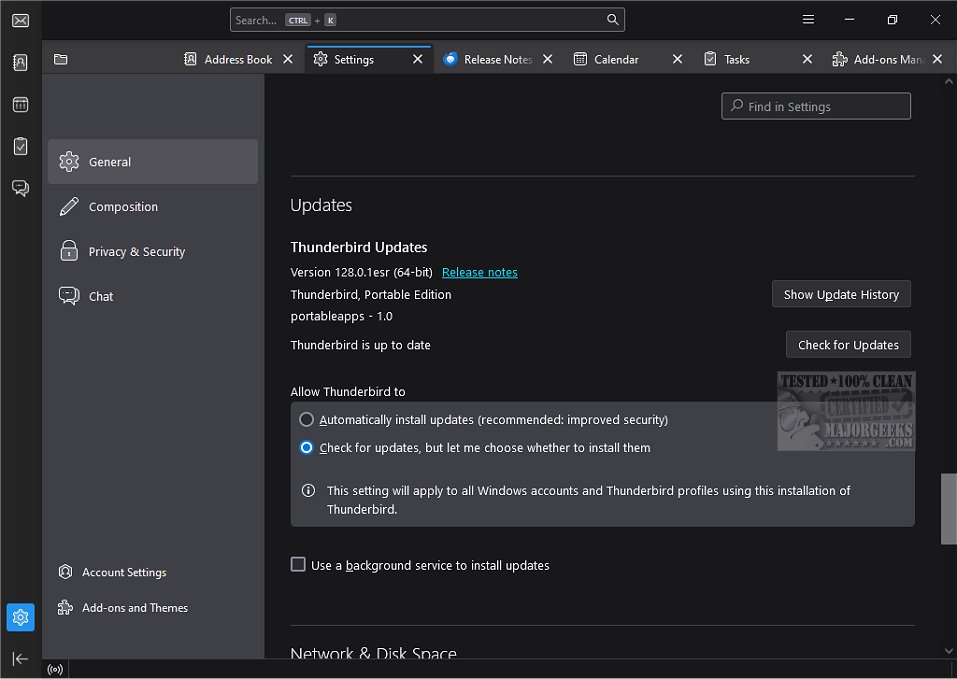
Task: Open Mail from the left spaces toolbar
Action: pos(20,20)
